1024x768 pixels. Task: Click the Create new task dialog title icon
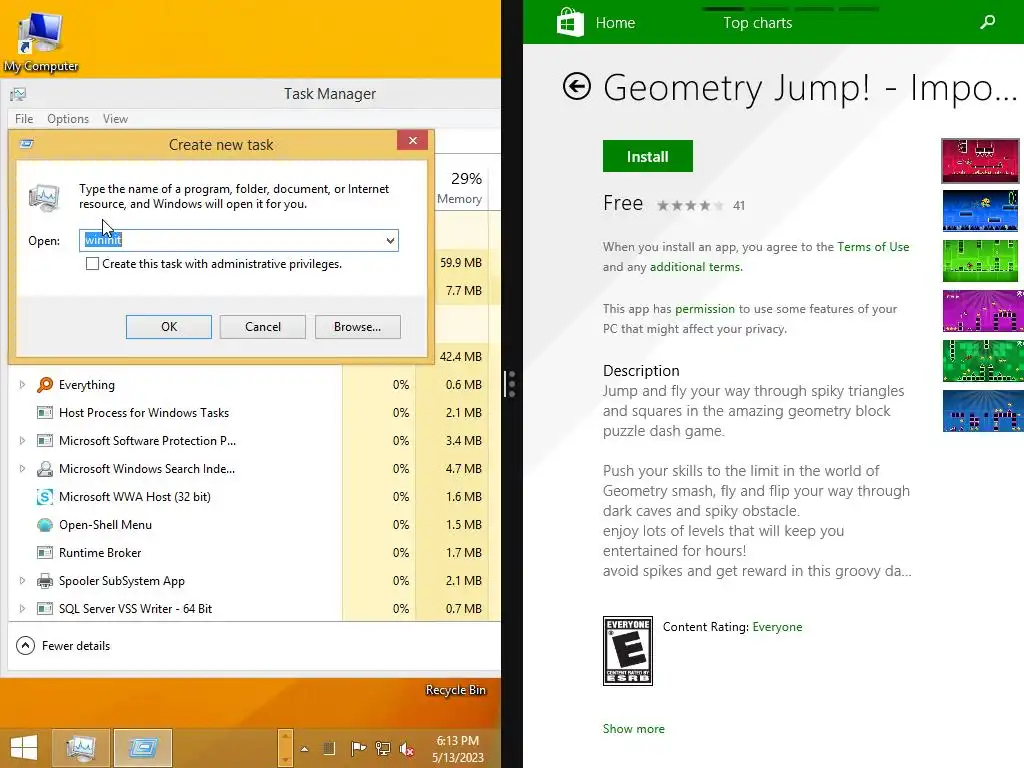[x=27, y=144]
